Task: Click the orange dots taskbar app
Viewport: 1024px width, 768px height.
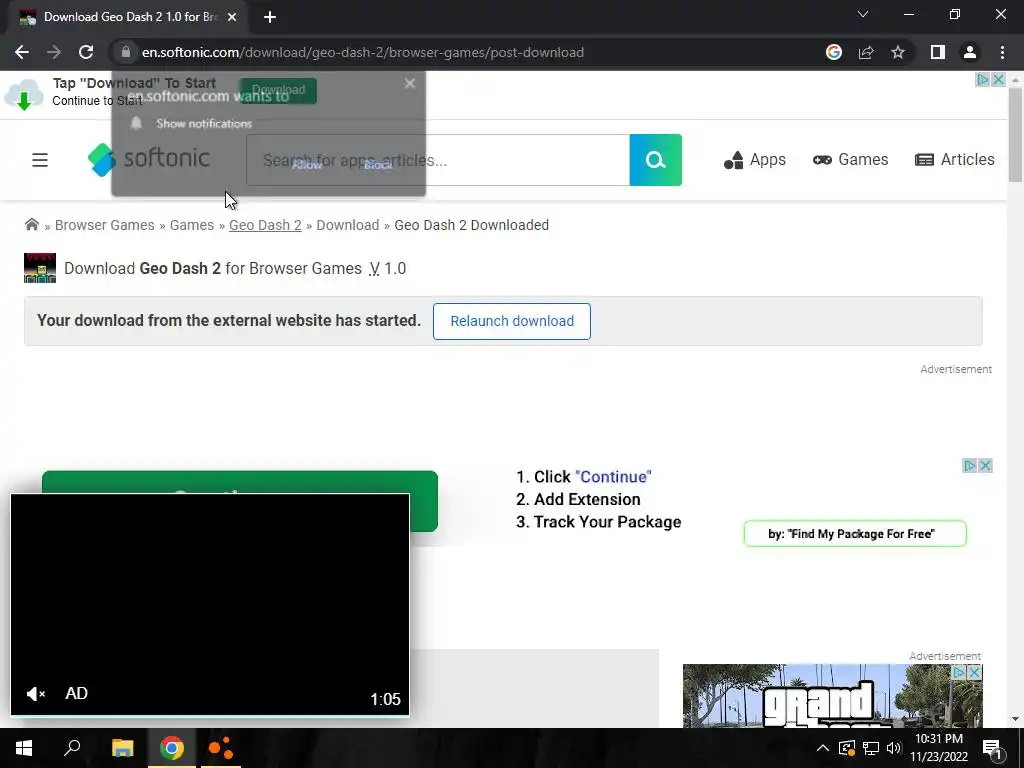Action: pyautogui.click(x=221, y=748)
